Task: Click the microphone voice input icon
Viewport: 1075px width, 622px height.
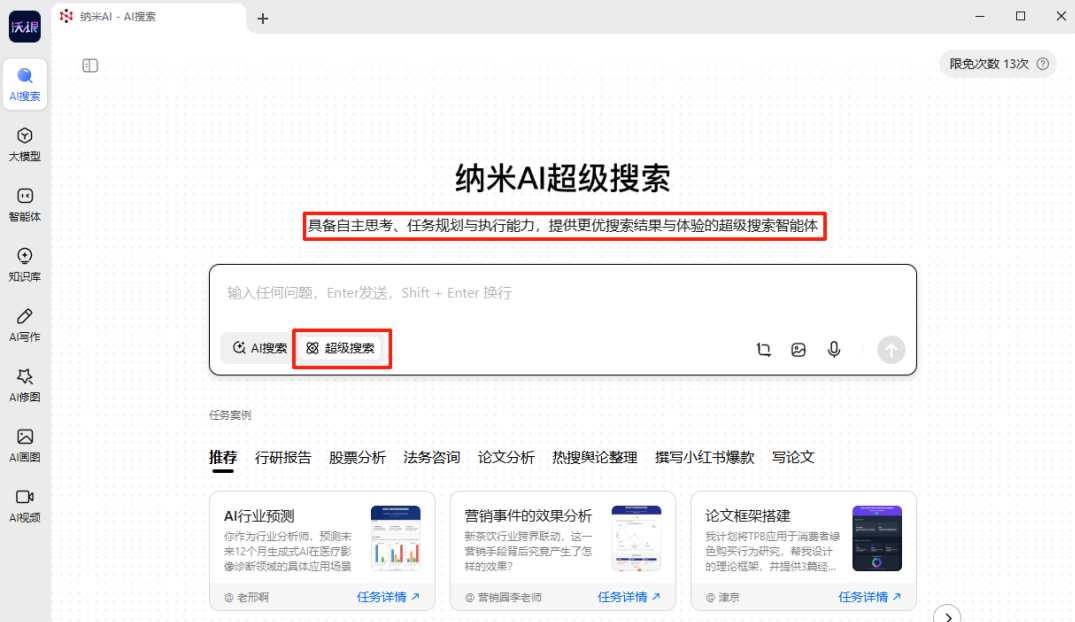Action: [834, 350]
